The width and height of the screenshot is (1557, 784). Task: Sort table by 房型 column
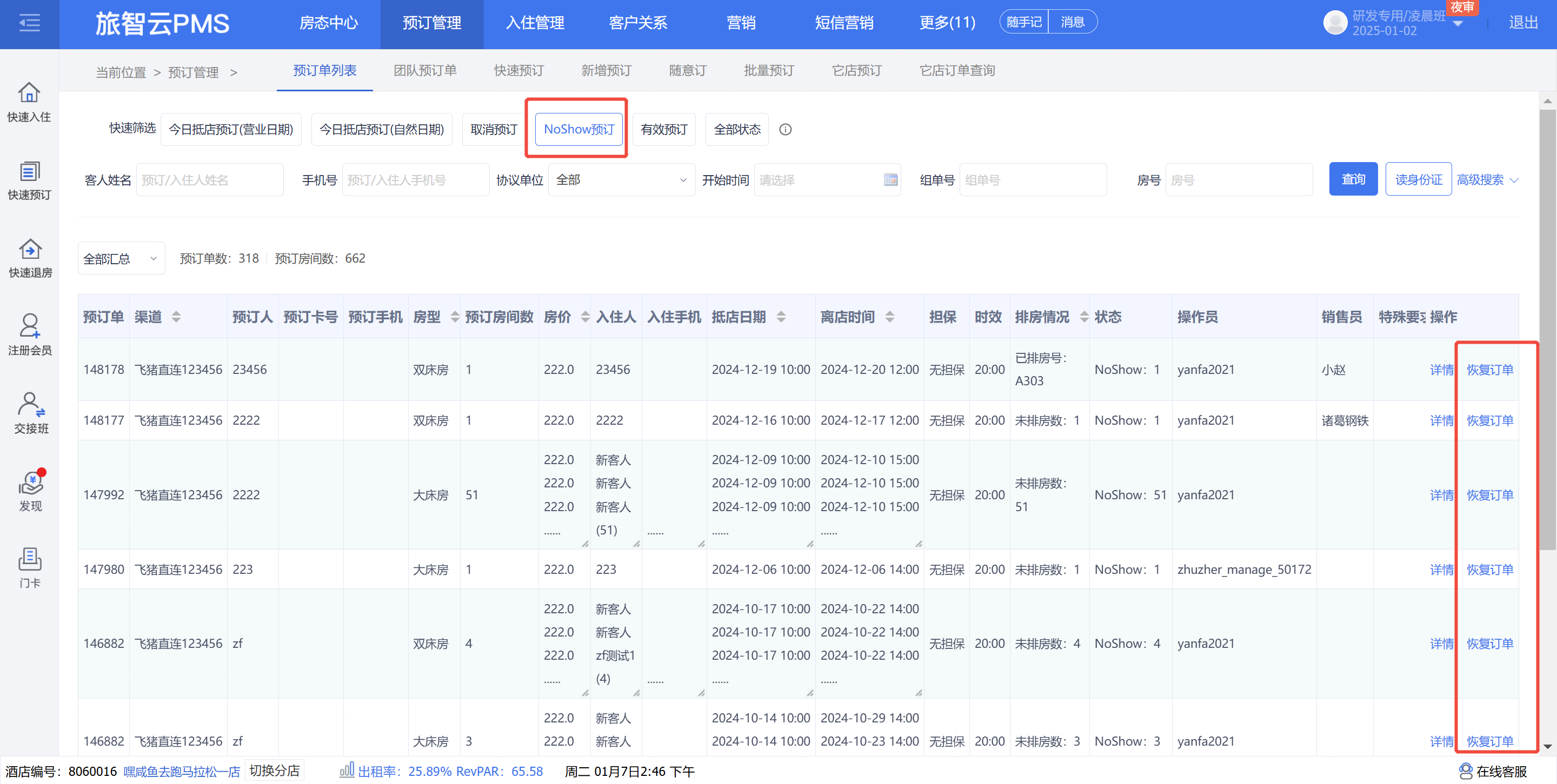click(455, 317)
